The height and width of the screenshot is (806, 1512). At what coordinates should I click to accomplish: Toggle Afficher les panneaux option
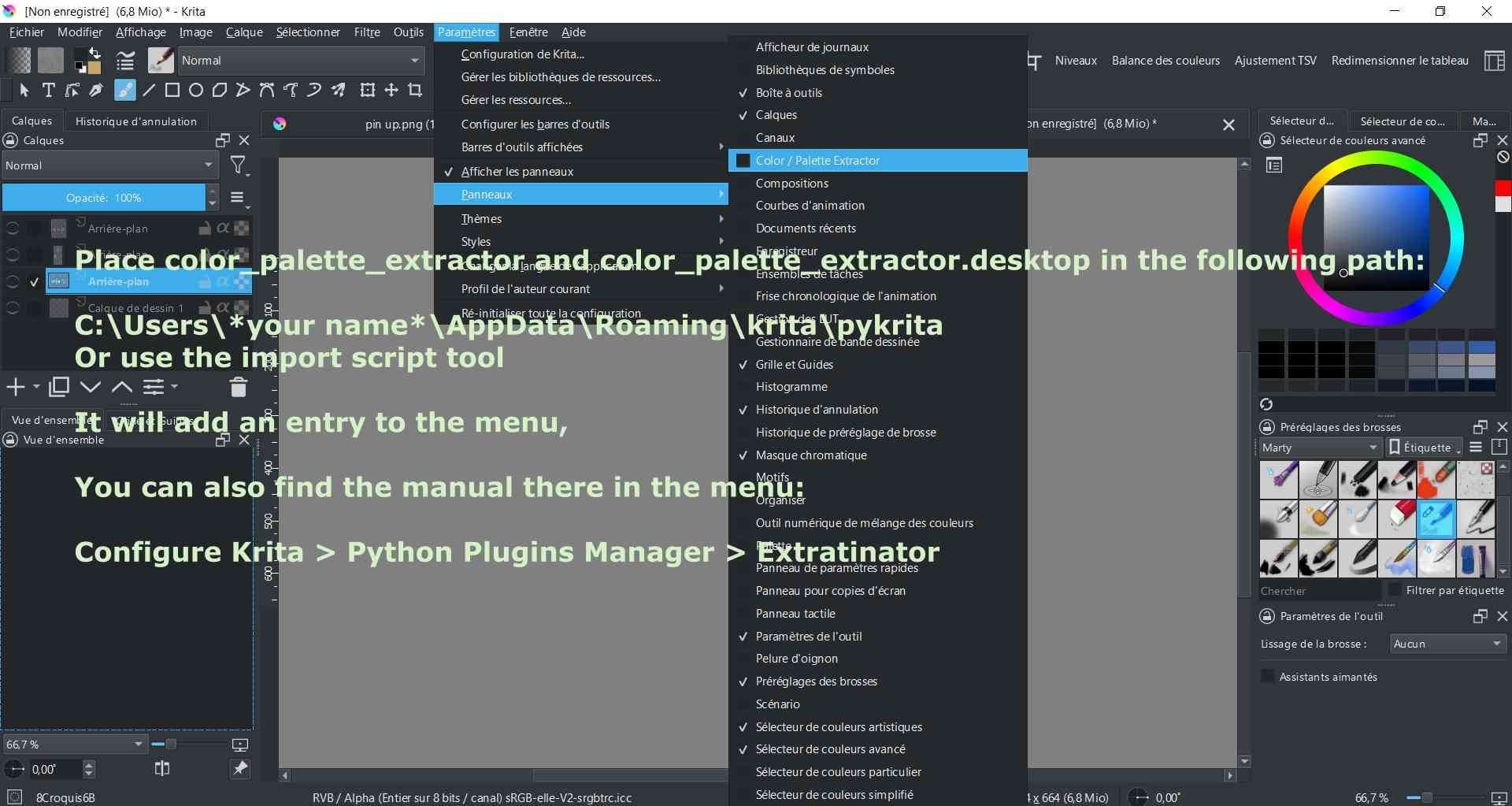pyautogui.click(x=580, y=172)
